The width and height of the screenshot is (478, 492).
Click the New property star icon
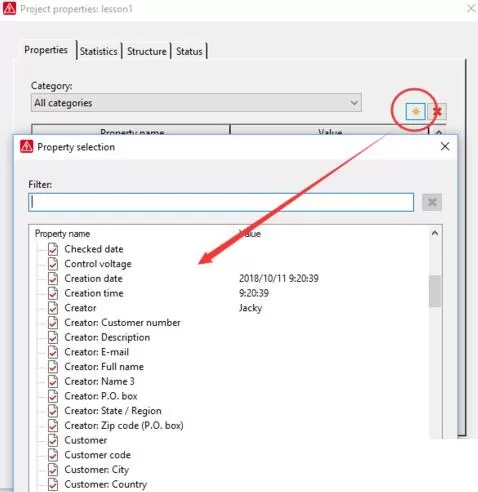(415, 111)
